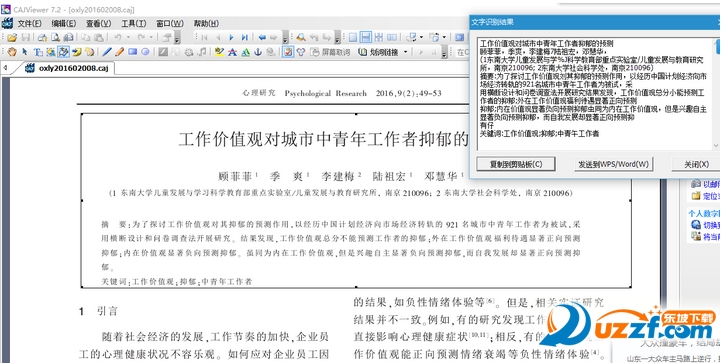Screen dimensions: 723x363
Task: Click the blue Back navigation arrow
Action: click(262, 37)
